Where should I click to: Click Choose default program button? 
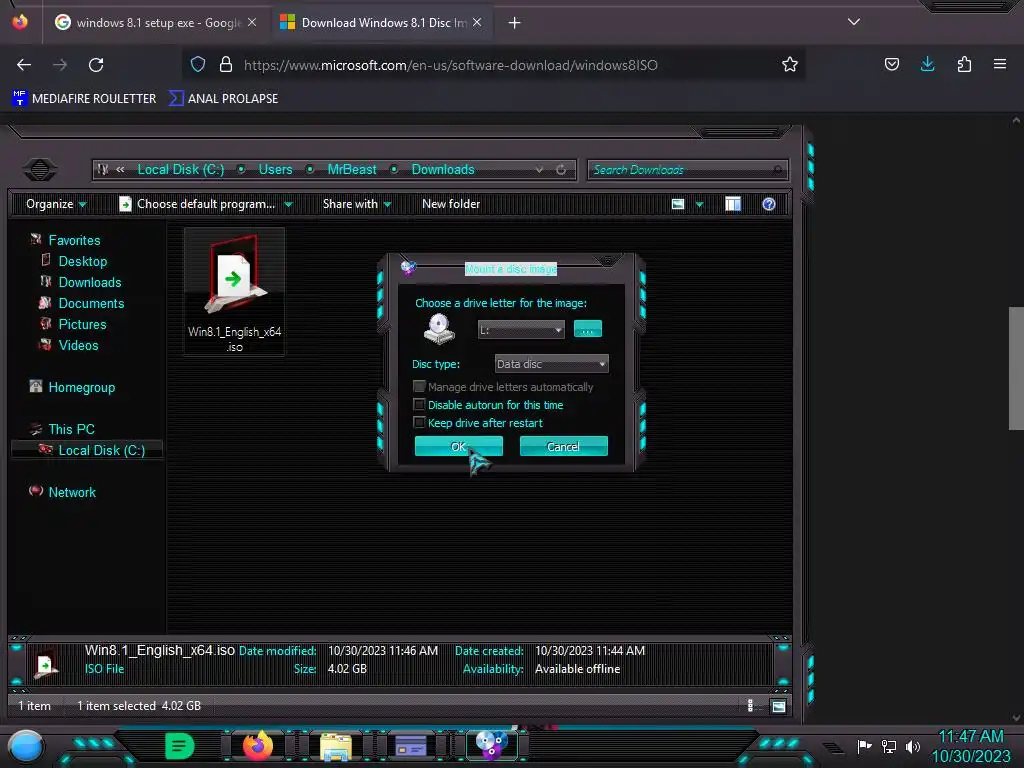[x=198, y=204]
